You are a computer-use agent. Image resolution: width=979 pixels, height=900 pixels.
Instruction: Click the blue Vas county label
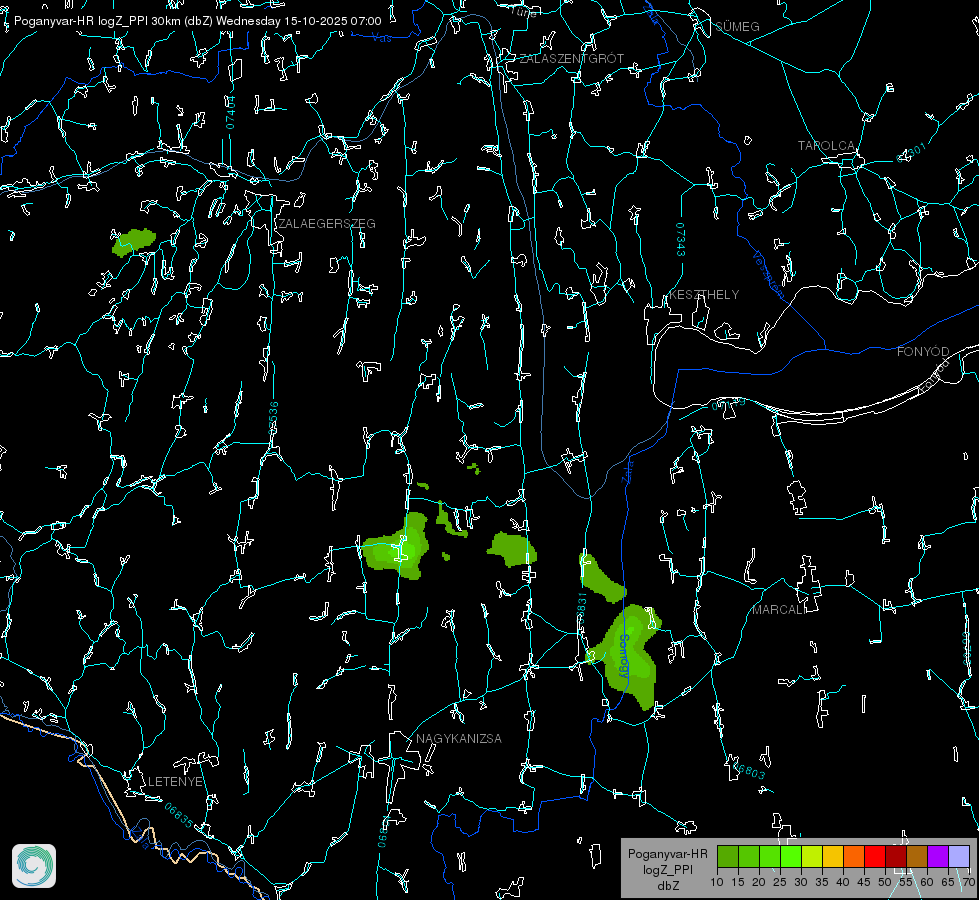tap(381, 38)
